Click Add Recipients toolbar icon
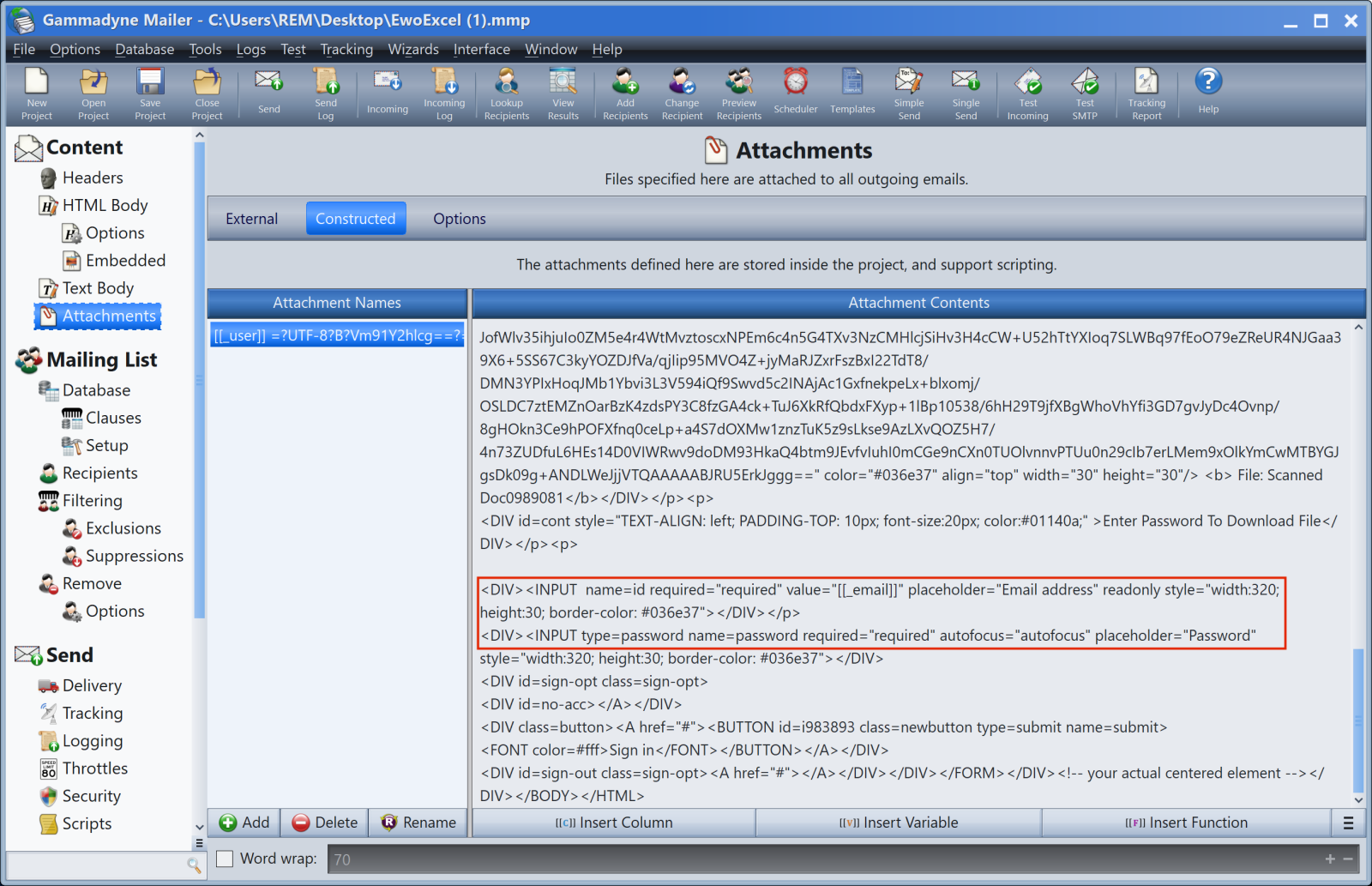This screenshot has height=886, width=1372. coord(625,81)
